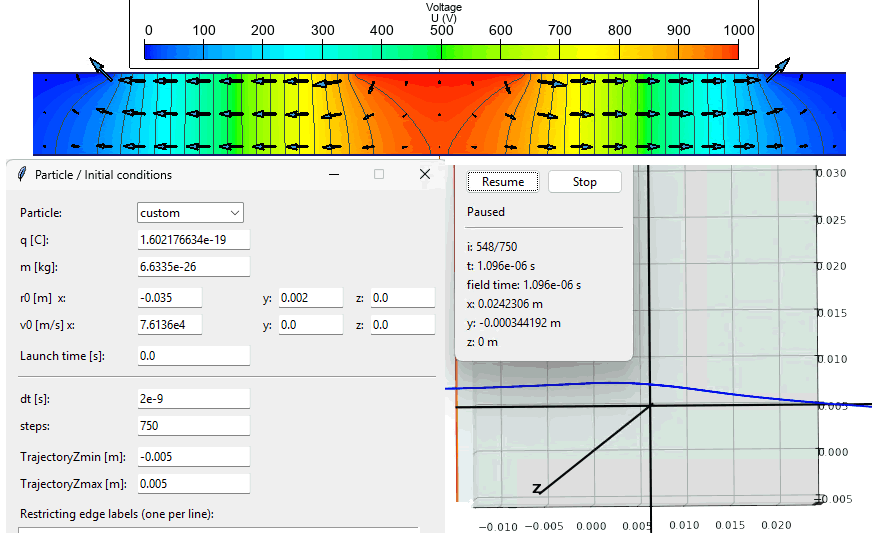The width and height of the screenshot is (872, 533).
Task: Click the feather icon in the dialog title bar
Action: click(x=22, y=174)
